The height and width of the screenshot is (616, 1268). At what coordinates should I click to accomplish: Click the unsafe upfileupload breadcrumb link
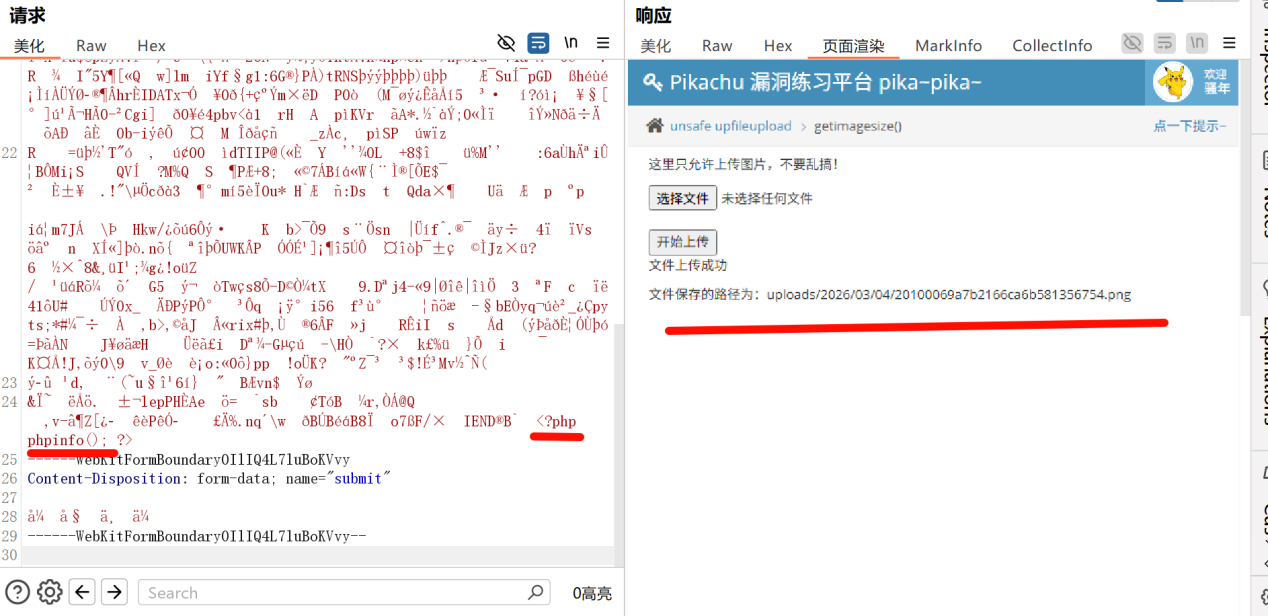tap(730, 126)
